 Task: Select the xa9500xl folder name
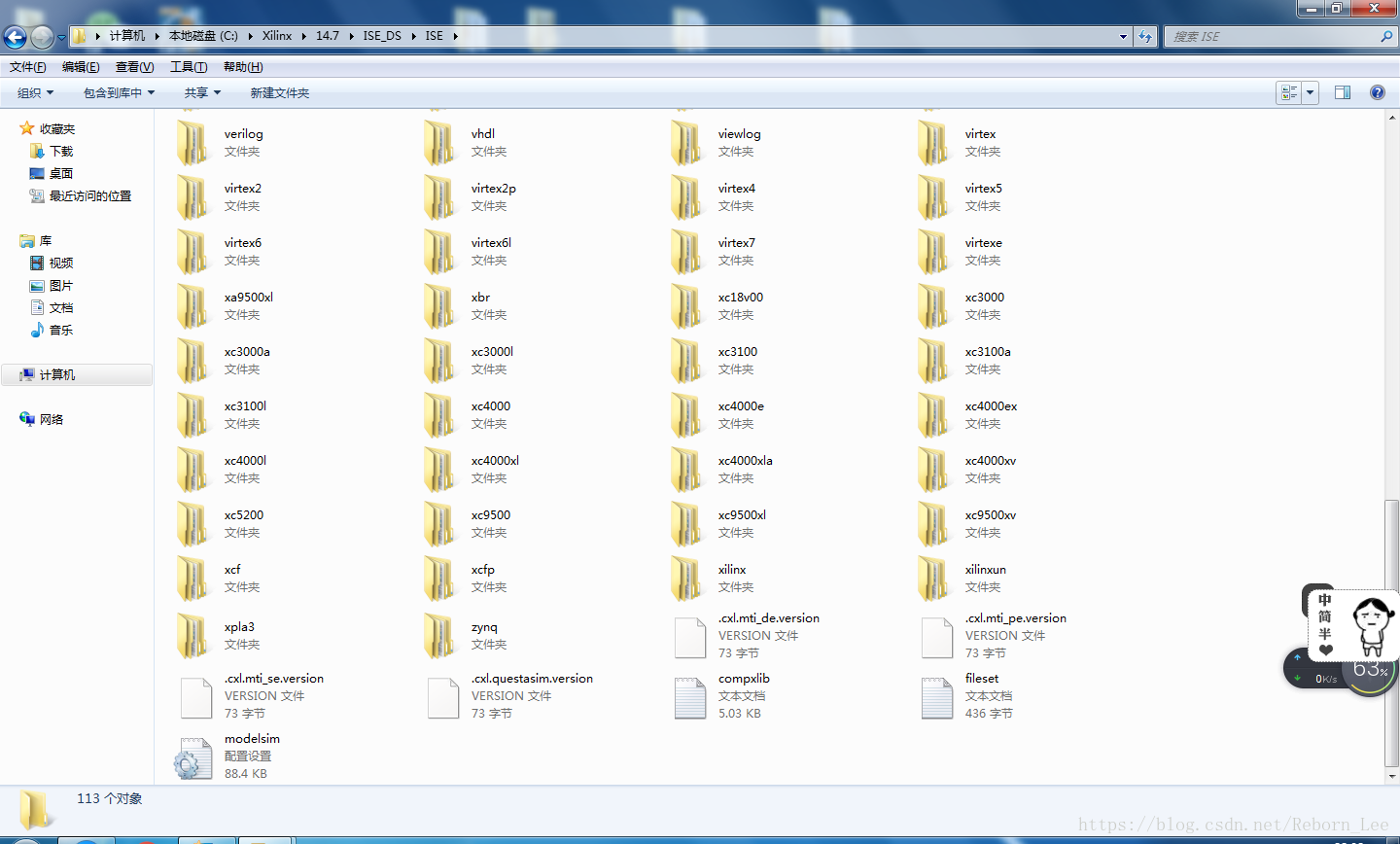point(249,298)
